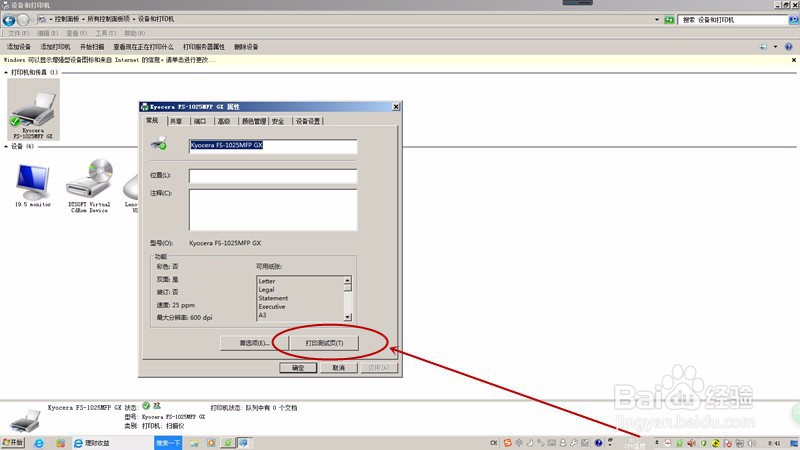The image size is (800, 450).
Task: Click the green shield tray icon
Action: coord(704,443)
